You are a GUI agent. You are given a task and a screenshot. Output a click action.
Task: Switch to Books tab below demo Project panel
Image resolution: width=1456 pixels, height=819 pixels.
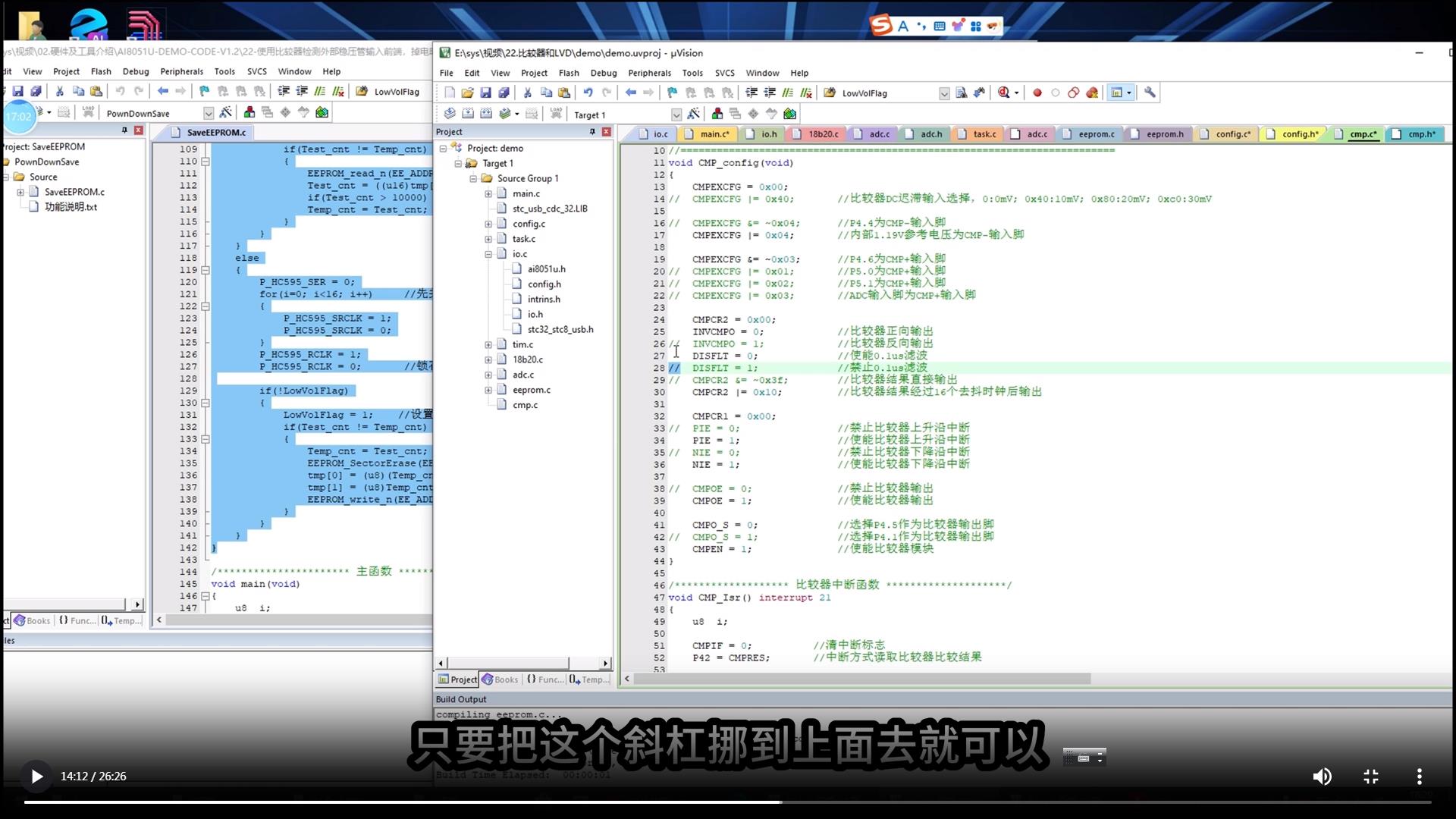(500, 679)
